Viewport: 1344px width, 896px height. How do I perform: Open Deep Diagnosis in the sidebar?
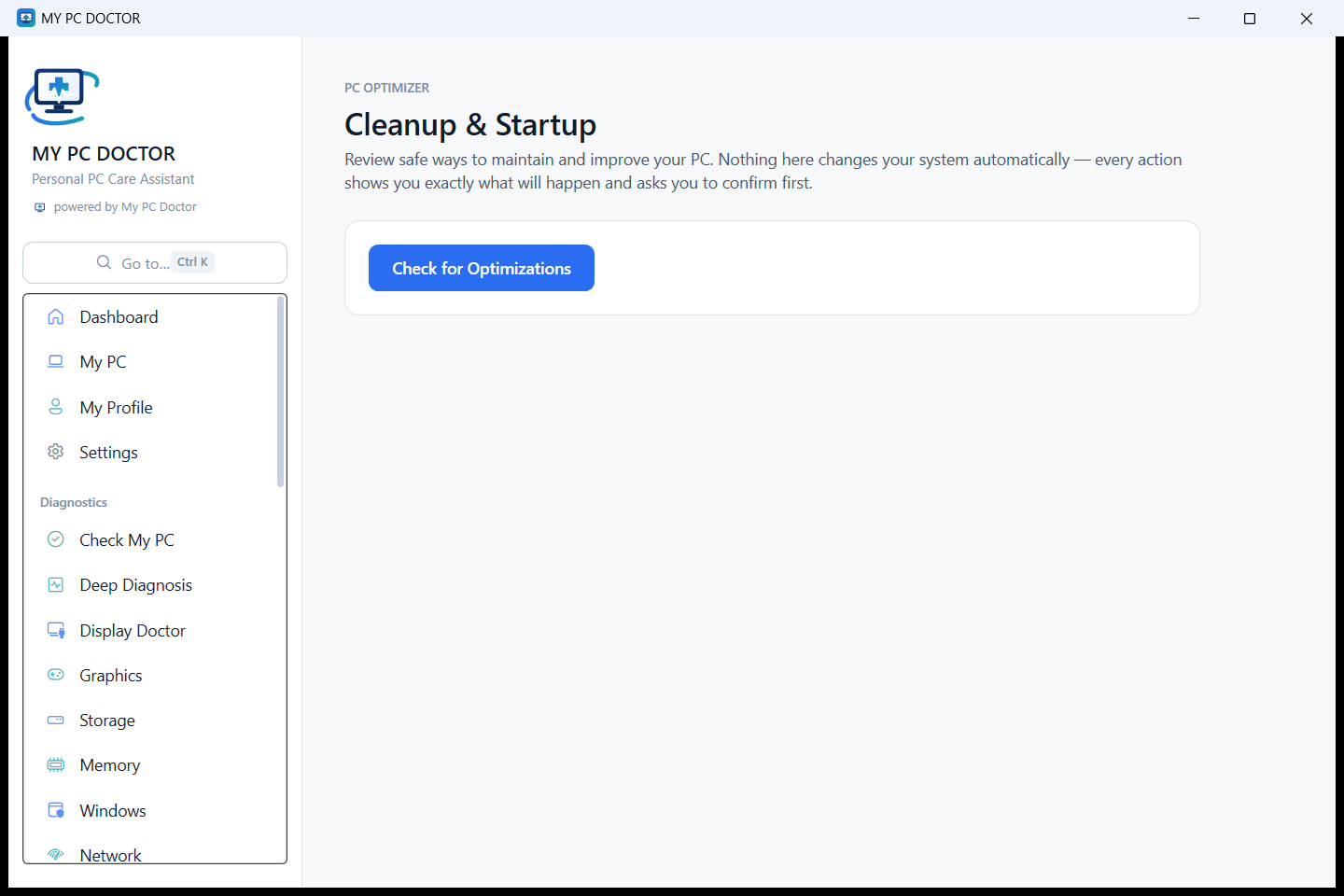tap(150, 585)
